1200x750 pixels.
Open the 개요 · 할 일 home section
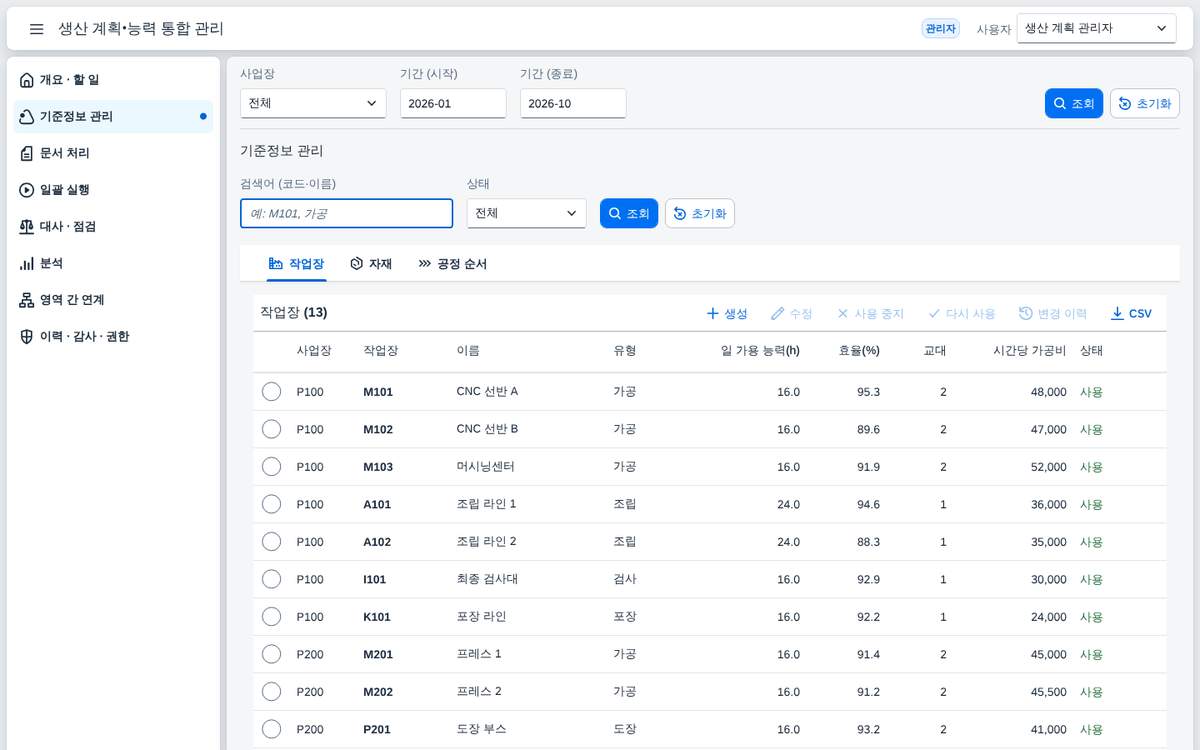[x=113, y=80]
